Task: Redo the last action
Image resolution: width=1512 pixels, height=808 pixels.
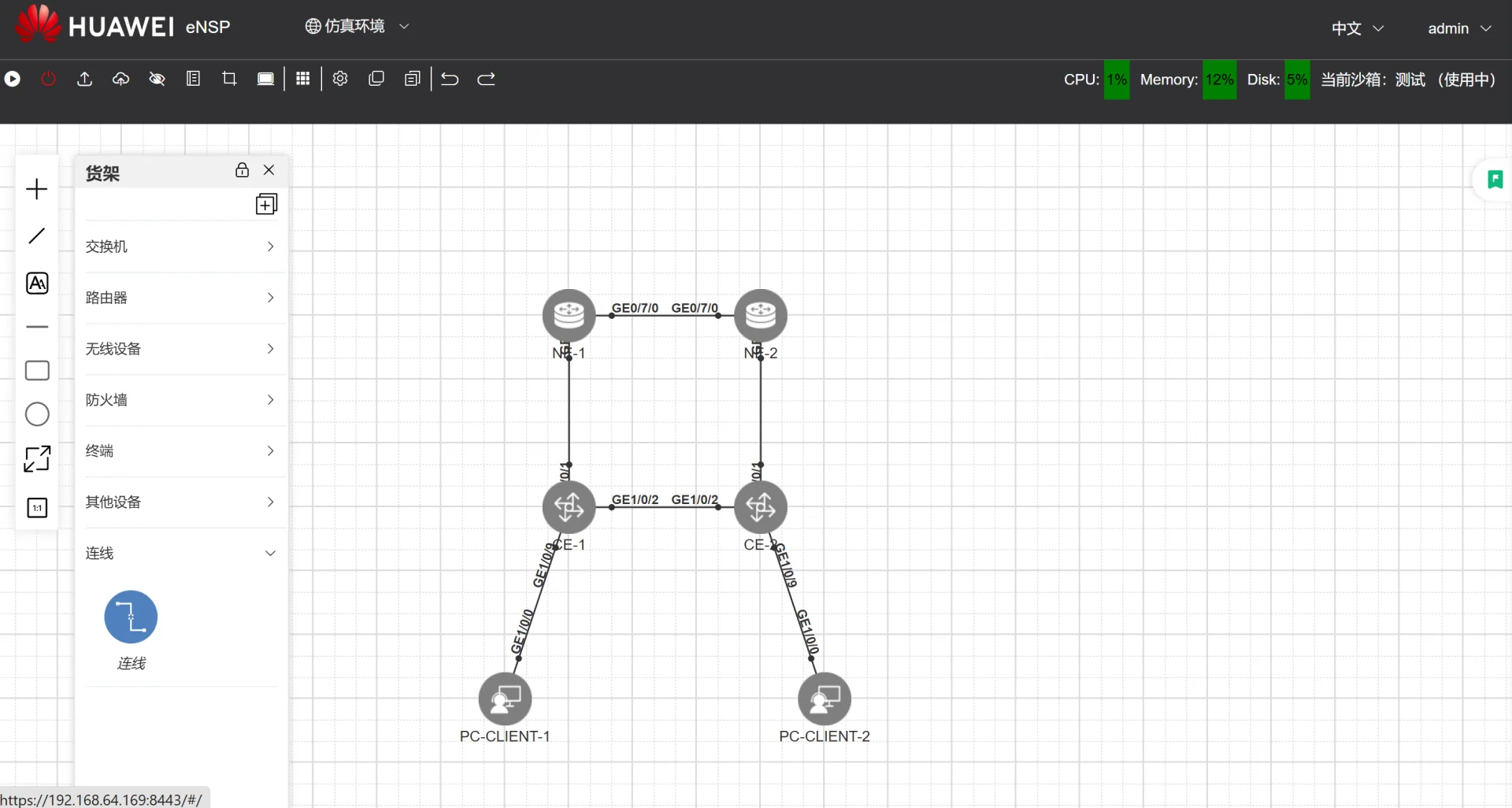Action: click(x=487, y=79)
